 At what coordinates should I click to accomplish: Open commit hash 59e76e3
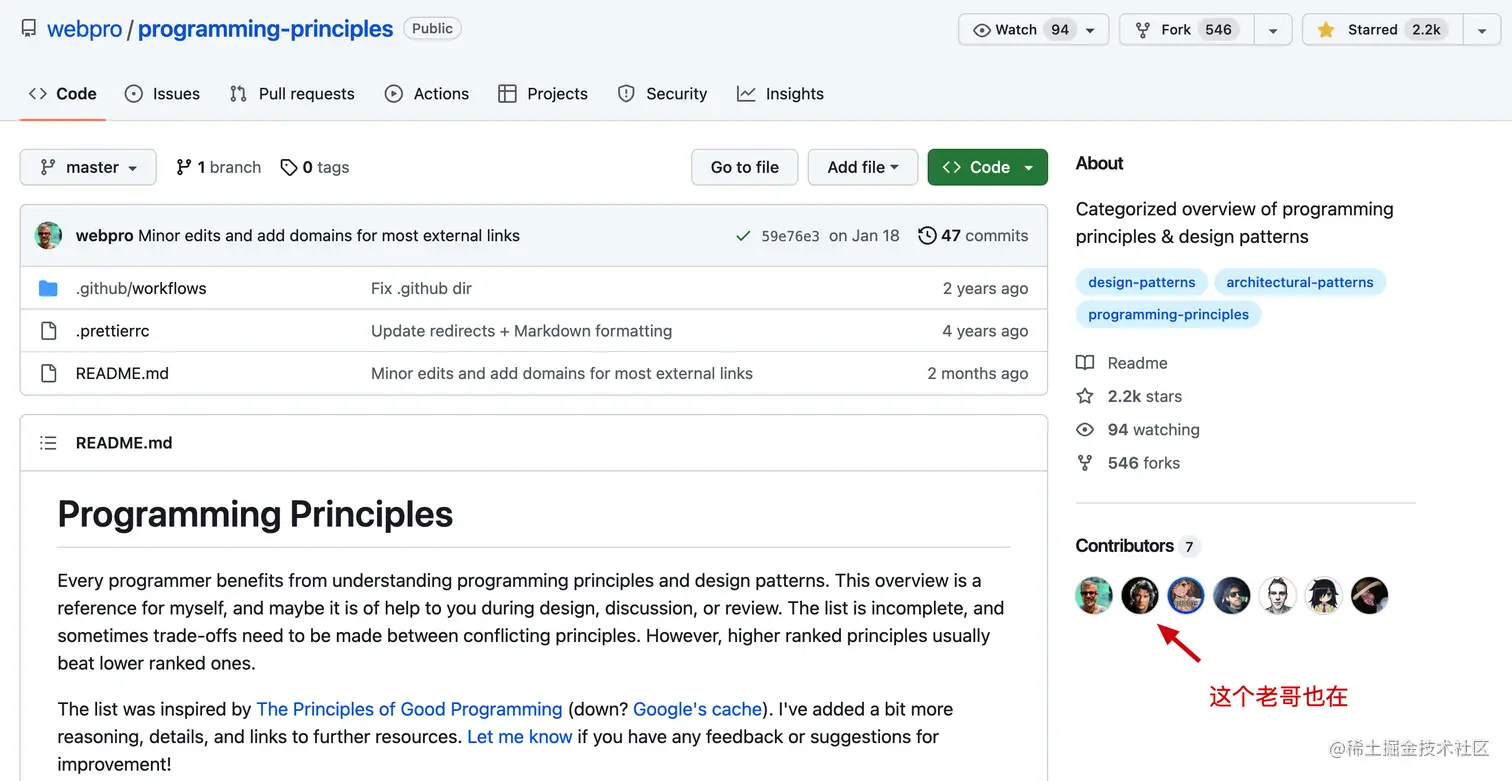(x=790, y=236)
